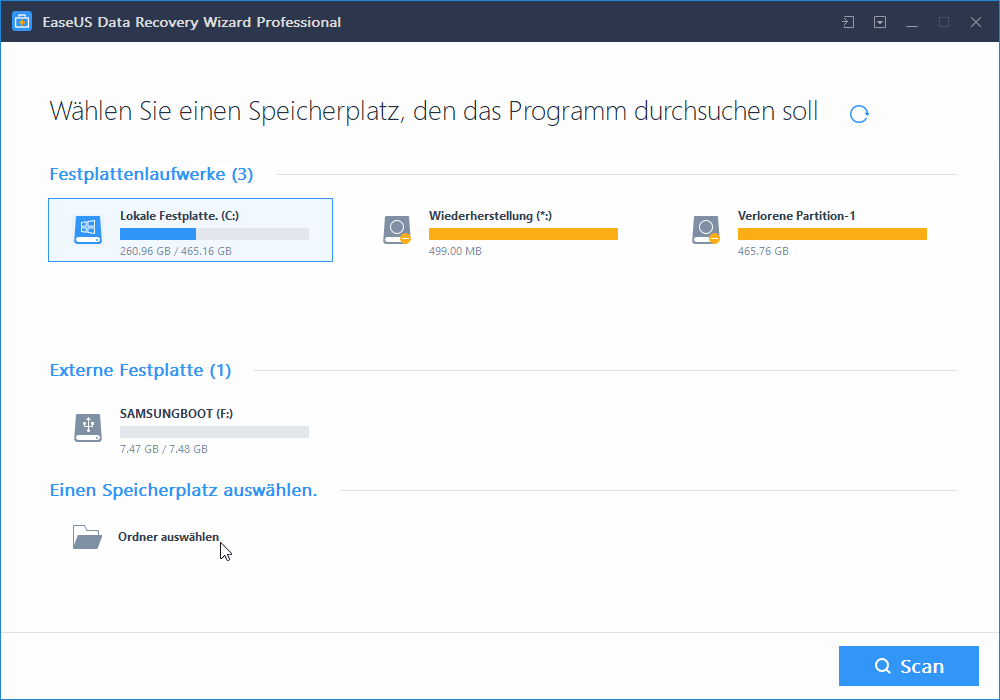Click the Einen Speicherplatz auswählen. heading
This screenshot has height=700, width=1000.
tap(184, 490)
